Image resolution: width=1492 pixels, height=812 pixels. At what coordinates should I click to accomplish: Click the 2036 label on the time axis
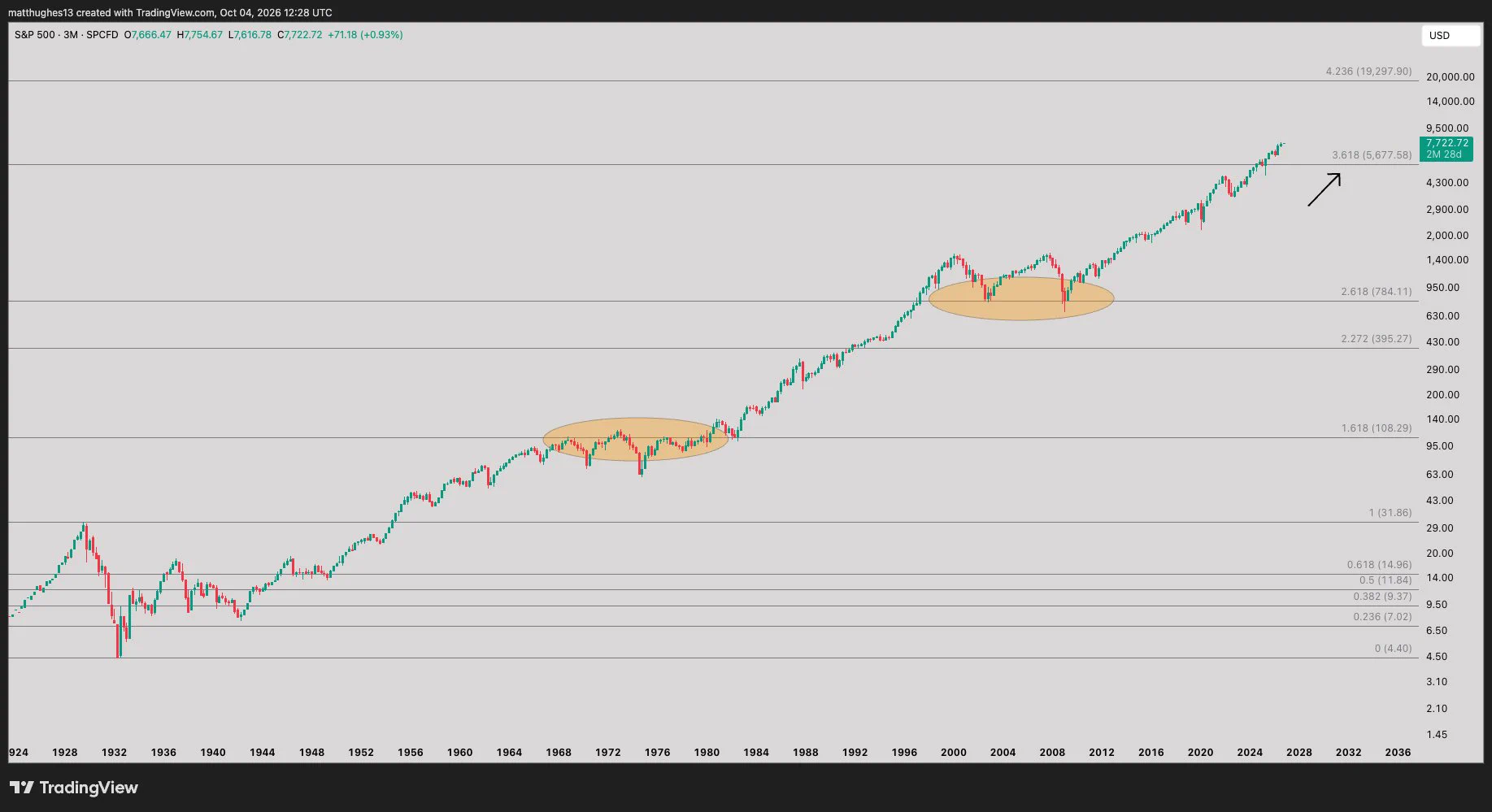[x=1398, y=753]
